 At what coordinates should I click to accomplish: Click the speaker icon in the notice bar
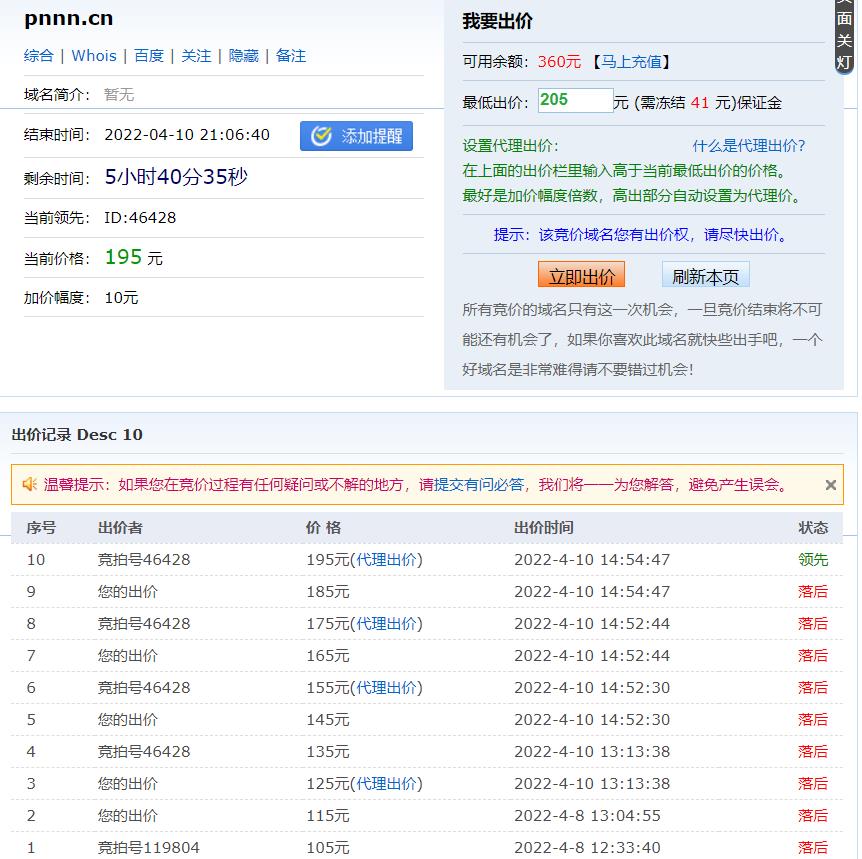pos(30,485)
